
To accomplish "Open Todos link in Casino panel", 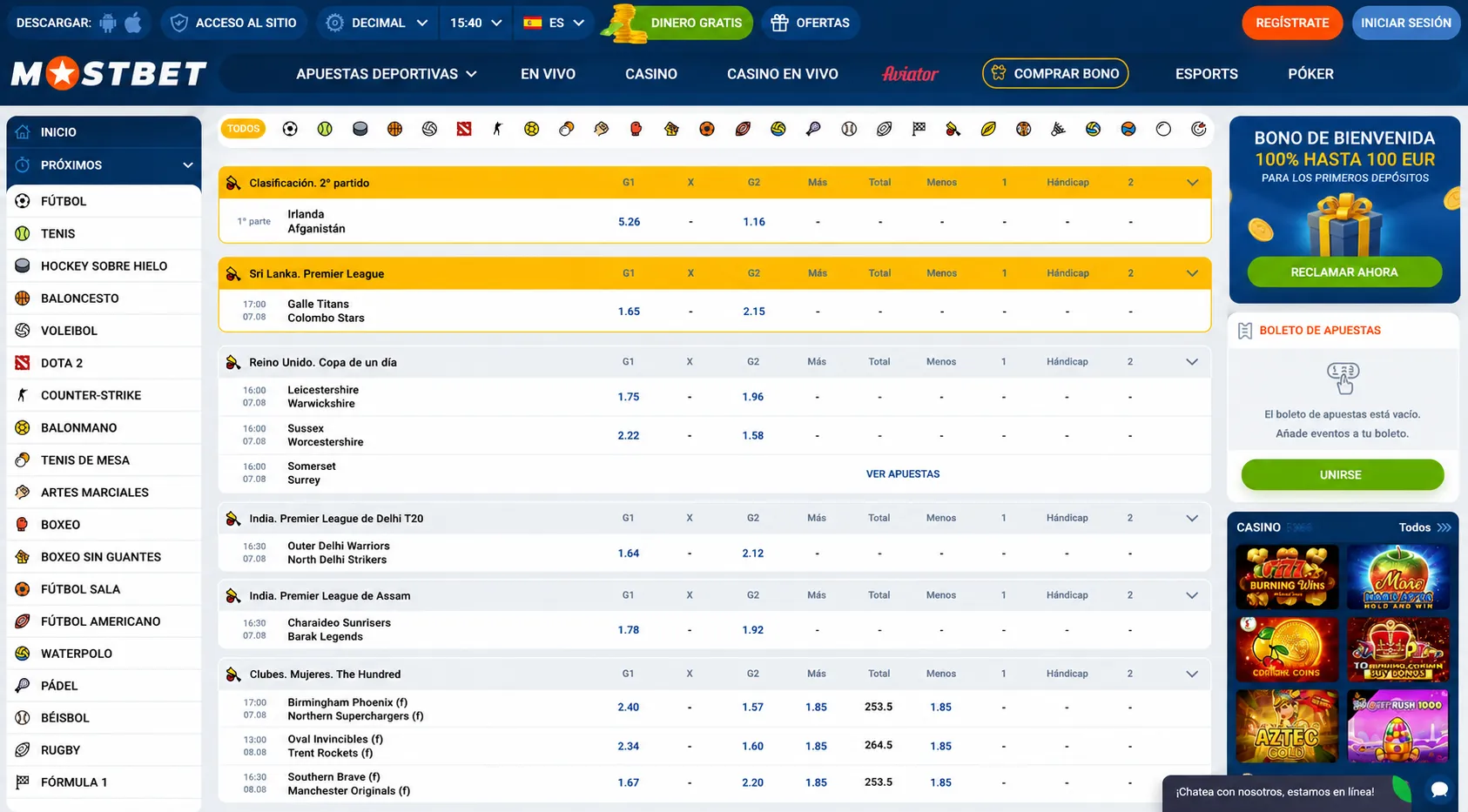I will (1425, 527).
